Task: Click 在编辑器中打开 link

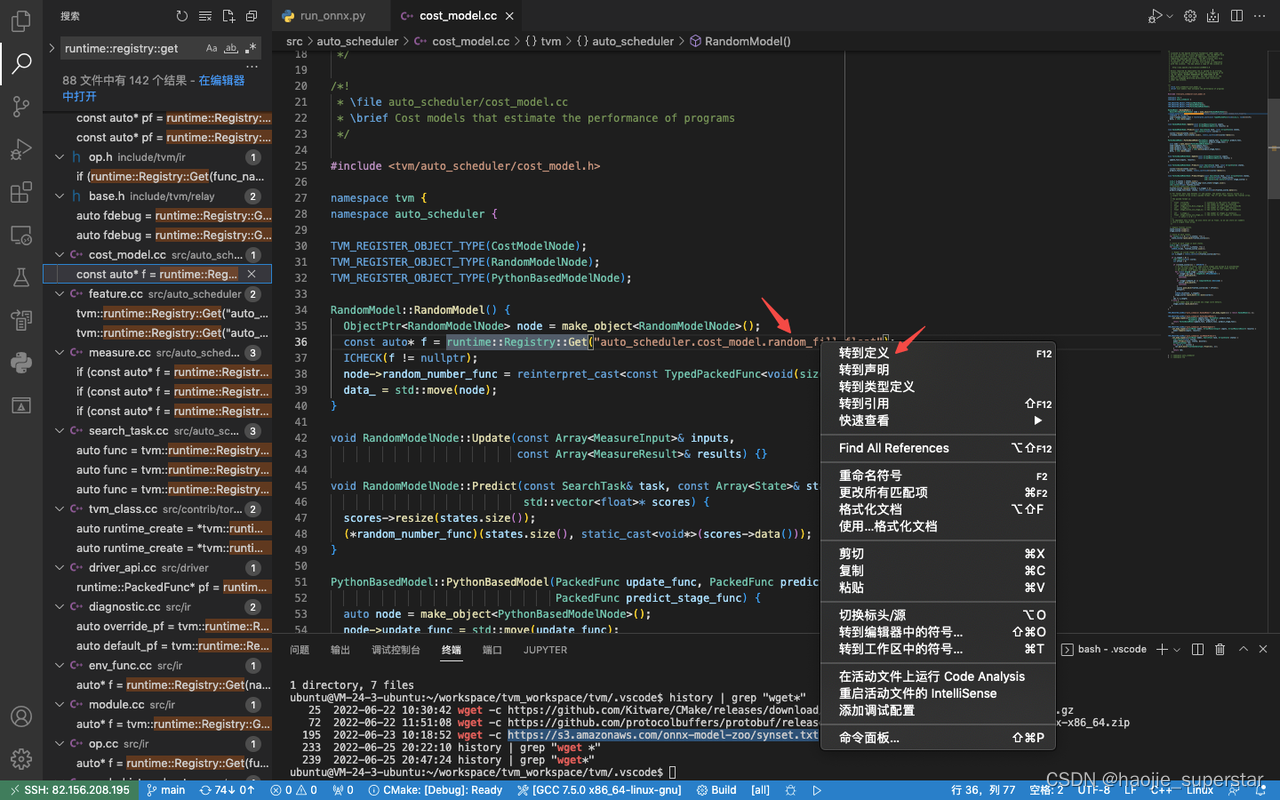Action: click(154, 88)
